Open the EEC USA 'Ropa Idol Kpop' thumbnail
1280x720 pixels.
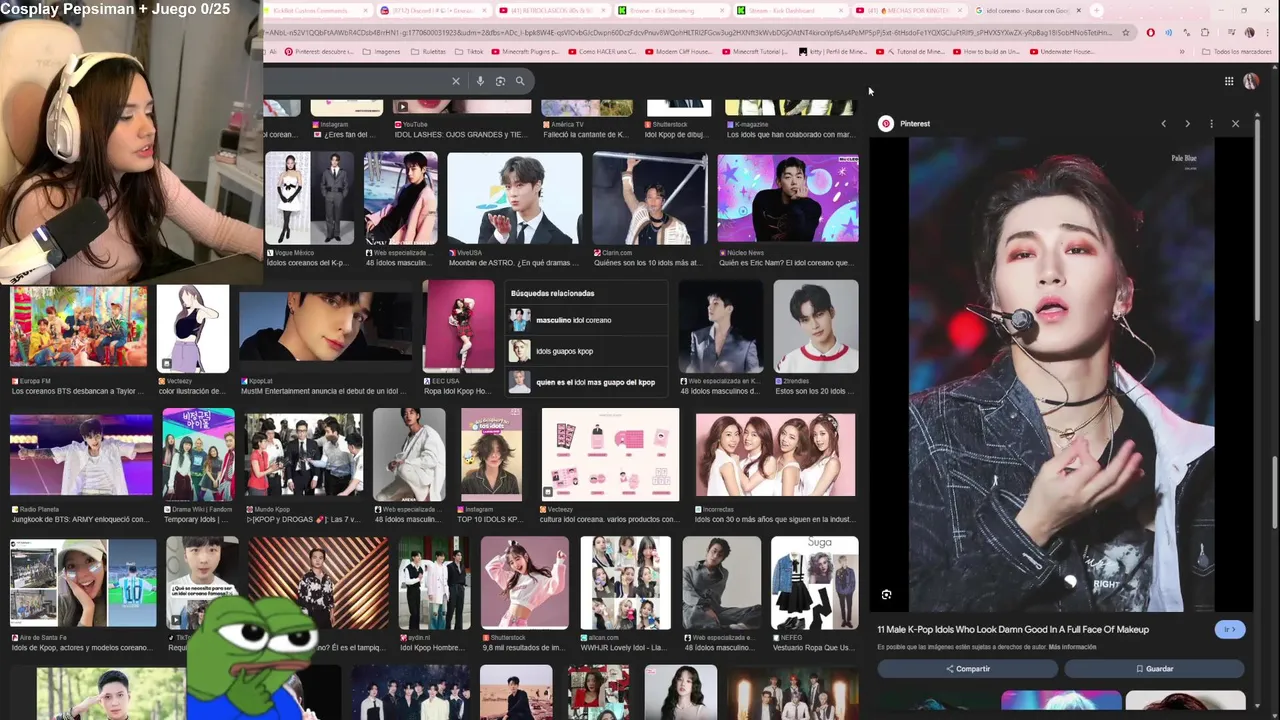458,326
